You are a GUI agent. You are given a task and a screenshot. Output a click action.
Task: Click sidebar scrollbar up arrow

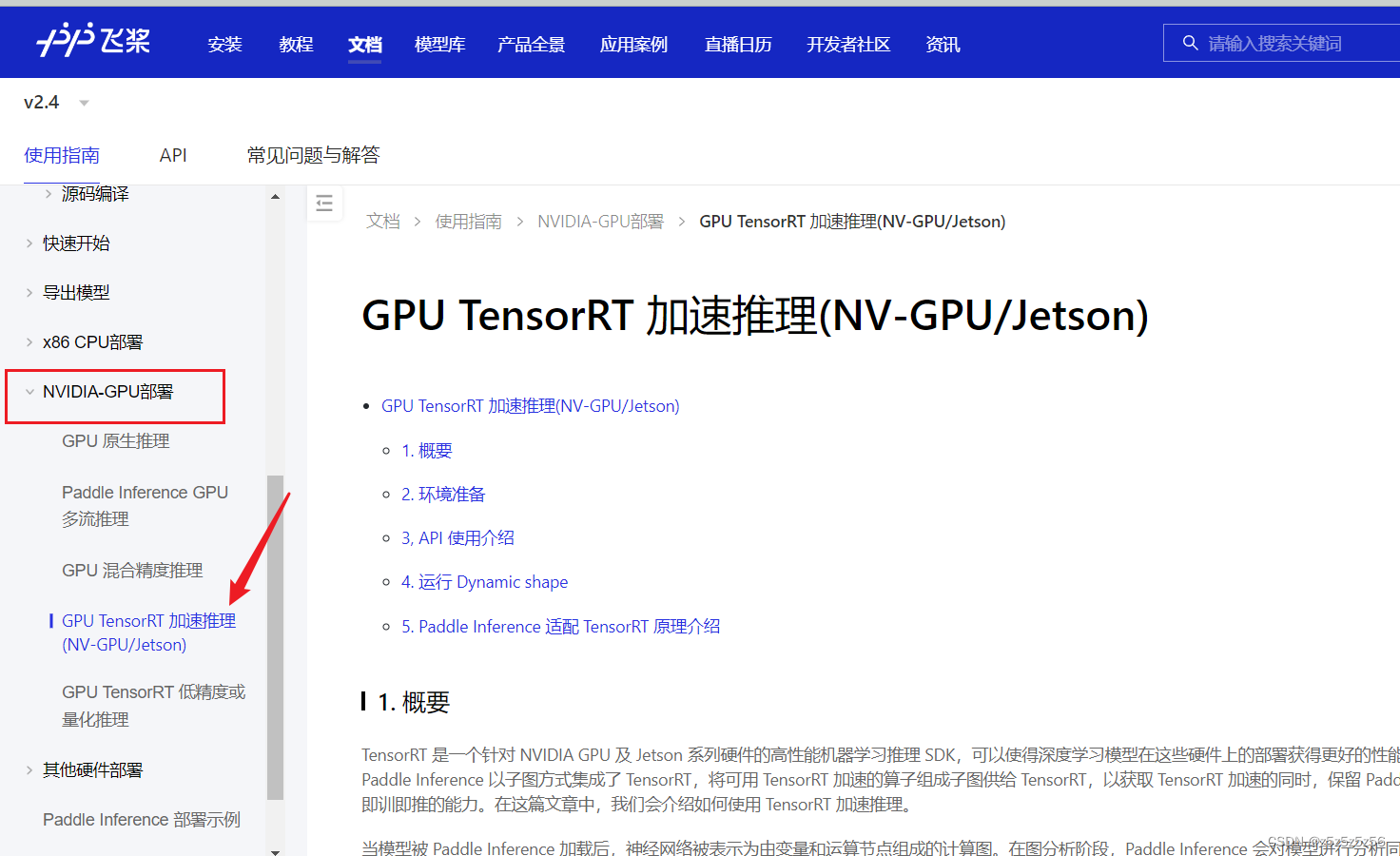275,197
